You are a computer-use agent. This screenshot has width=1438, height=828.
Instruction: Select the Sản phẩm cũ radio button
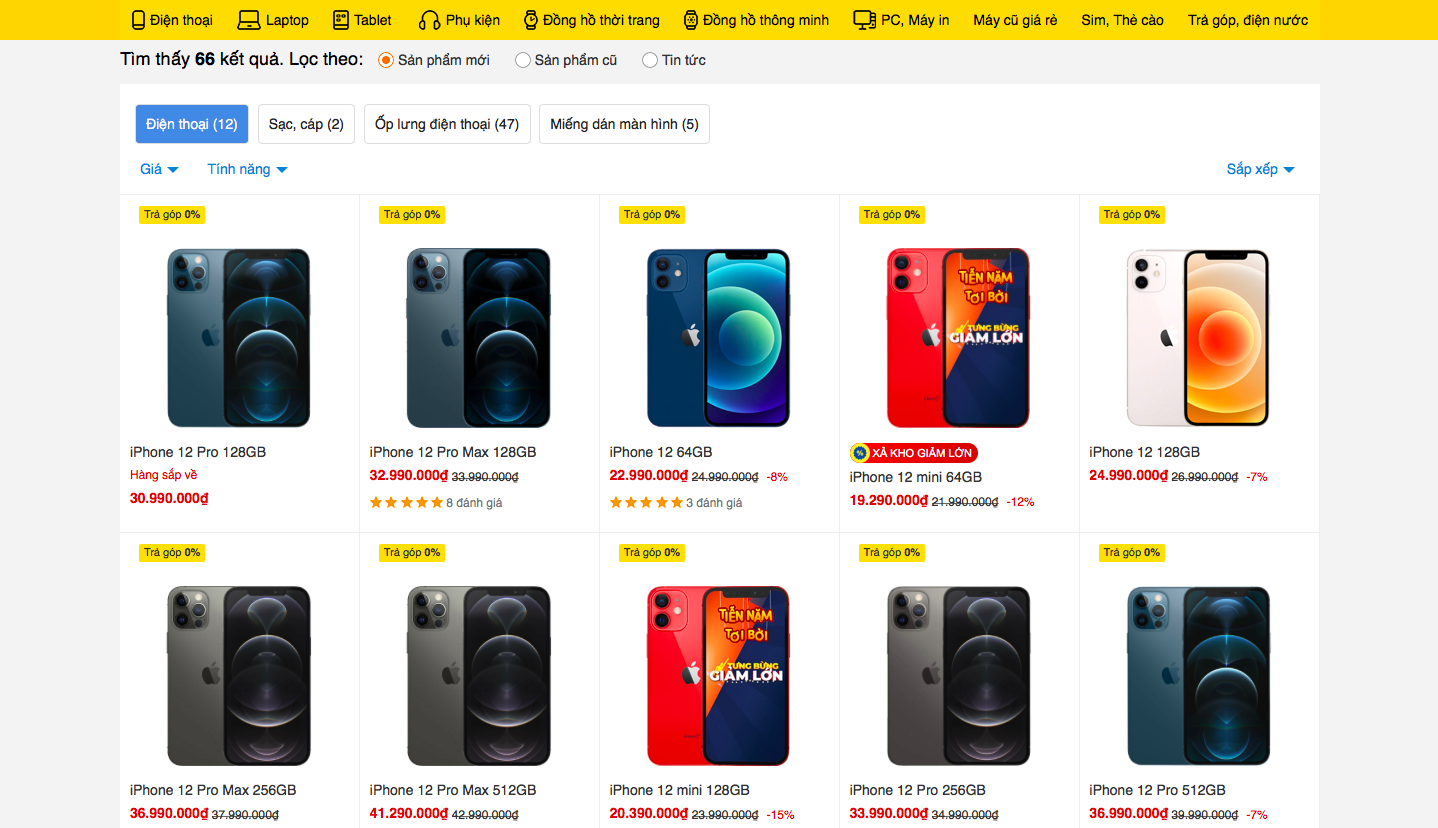pyautogui.click(x=523, y=60)
